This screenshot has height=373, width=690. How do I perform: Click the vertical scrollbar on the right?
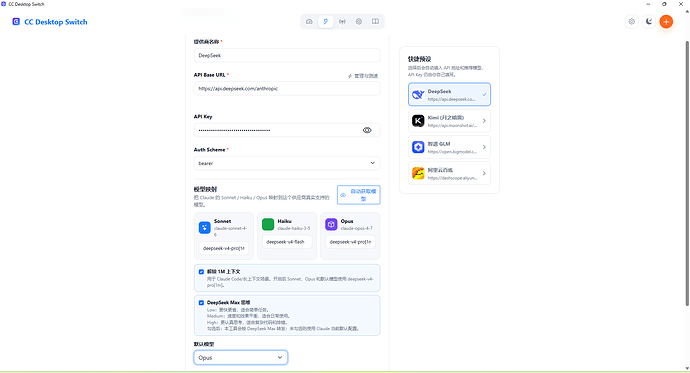[687, 173]
